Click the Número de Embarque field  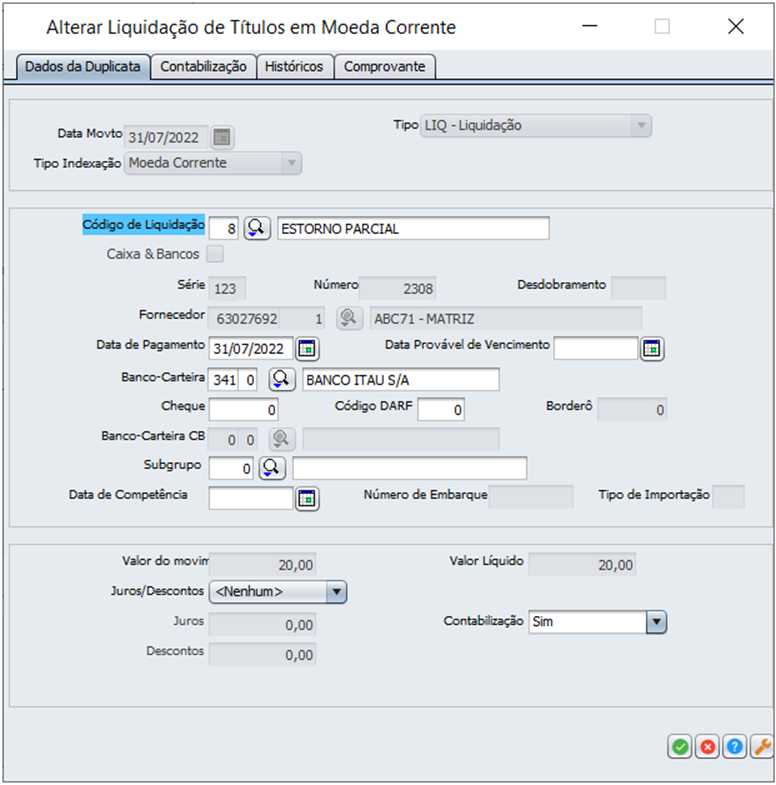click(531, 497)
